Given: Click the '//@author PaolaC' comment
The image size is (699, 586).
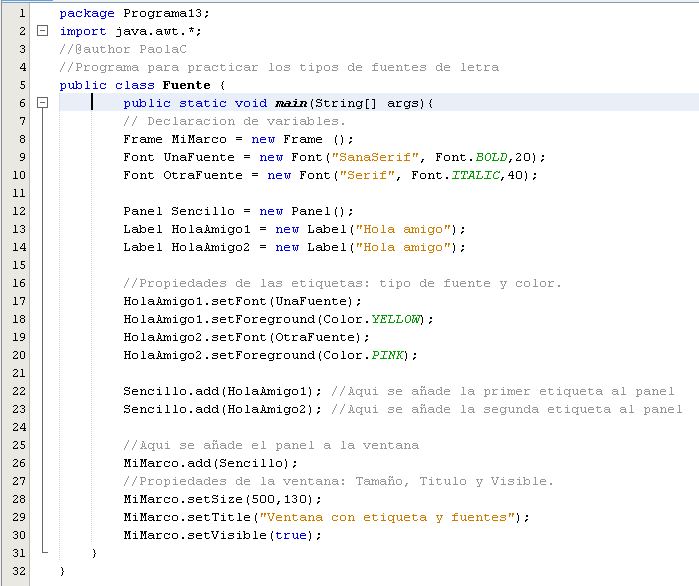Looking at the screenshot, I should pos(123,49).
